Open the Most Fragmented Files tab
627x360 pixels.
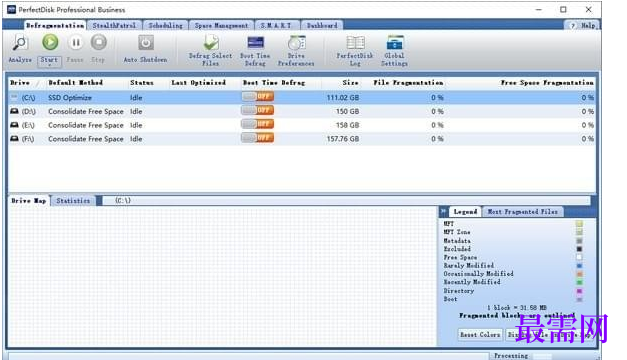523,212
